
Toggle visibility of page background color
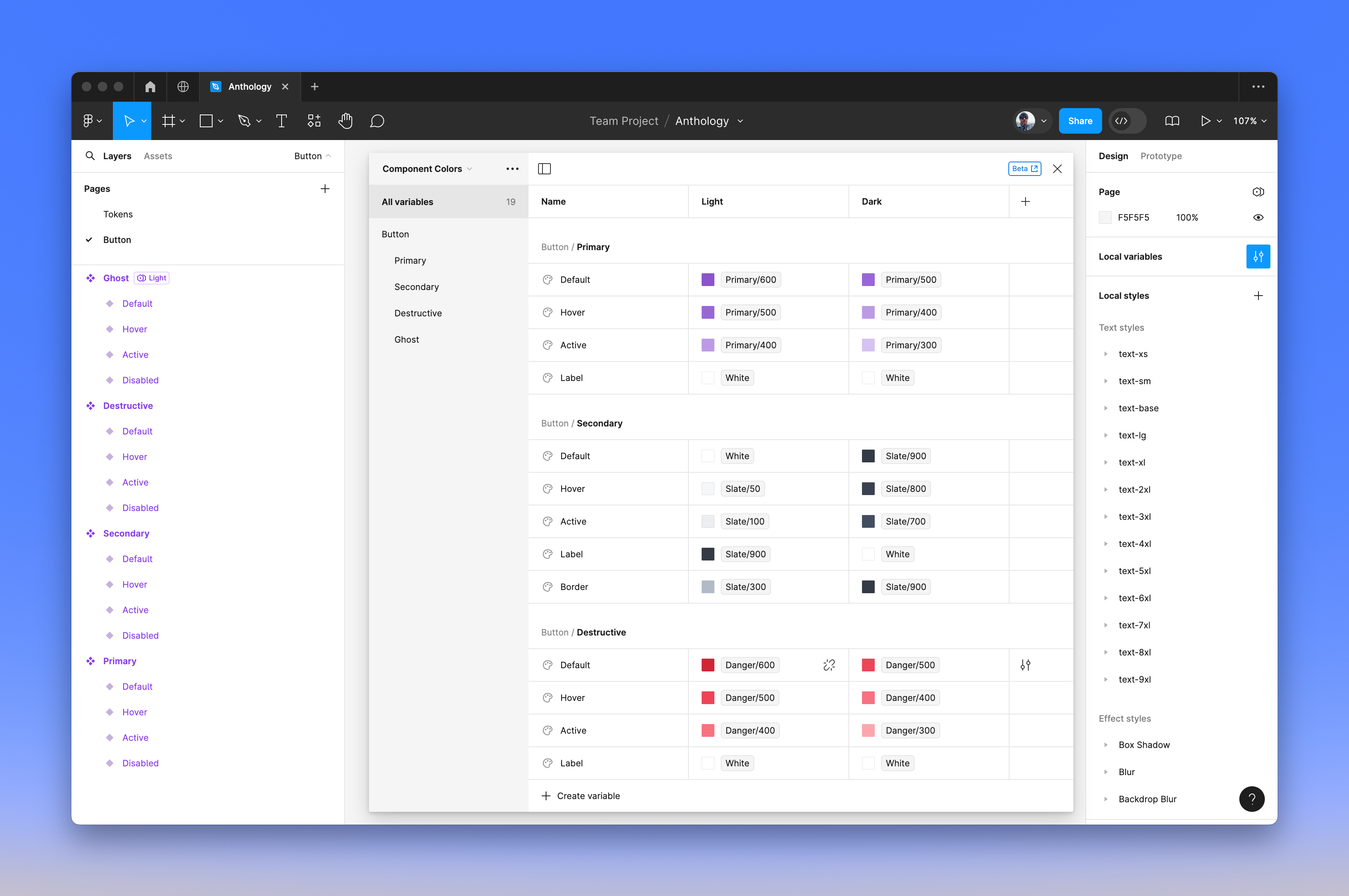1259,217
